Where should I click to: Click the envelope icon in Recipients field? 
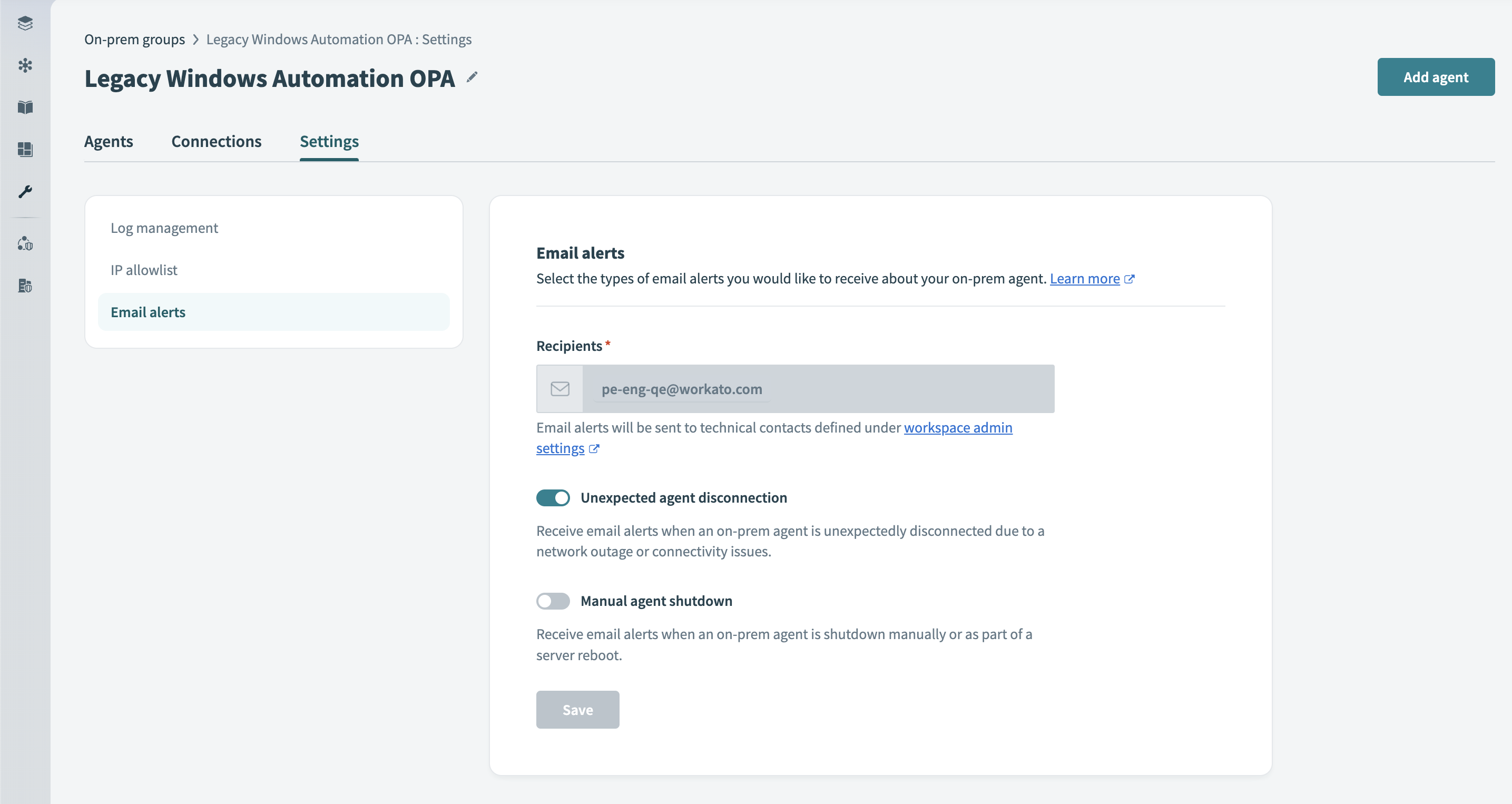coord(559,388)
